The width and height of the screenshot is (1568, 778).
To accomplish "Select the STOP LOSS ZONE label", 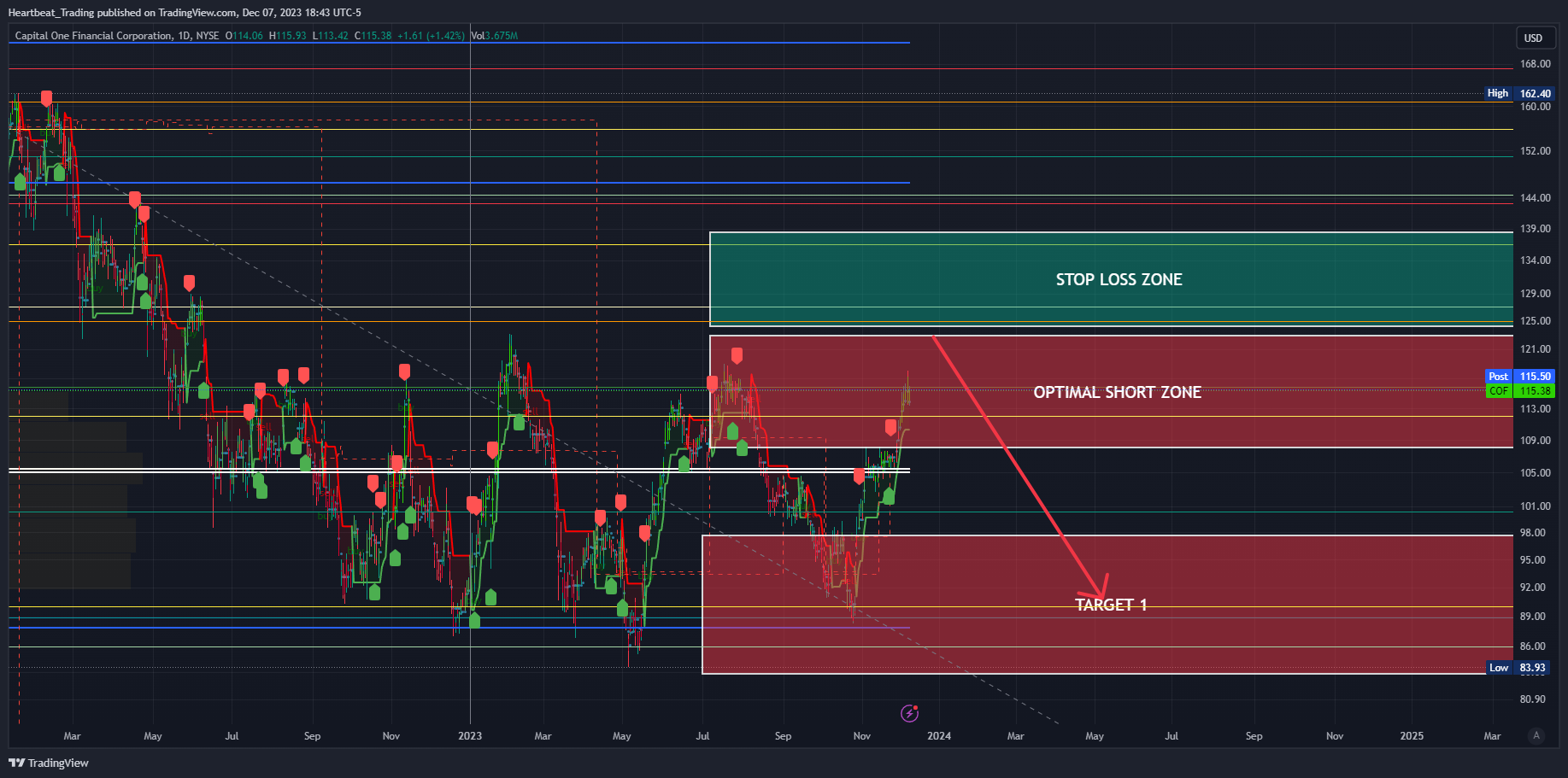I will coord(1119,280).
